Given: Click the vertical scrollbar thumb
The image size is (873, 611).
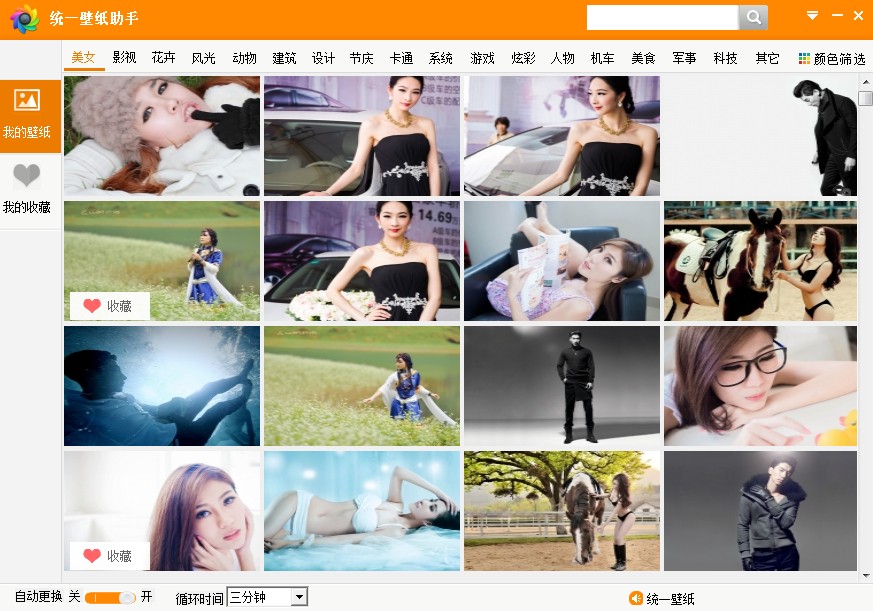Looking at the screenshot, I should [x=866, y=98].
